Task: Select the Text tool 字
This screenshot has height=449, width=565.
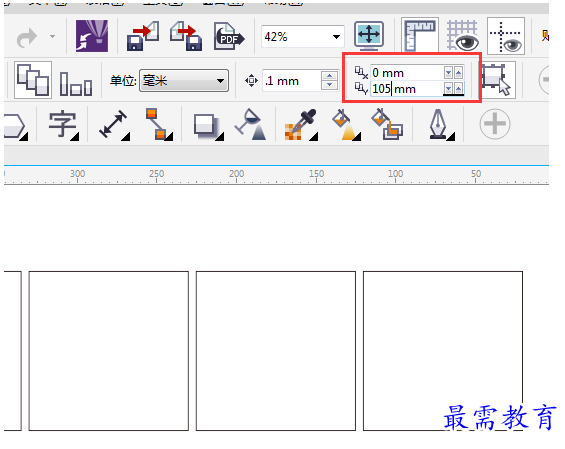Action: [63, 125]
